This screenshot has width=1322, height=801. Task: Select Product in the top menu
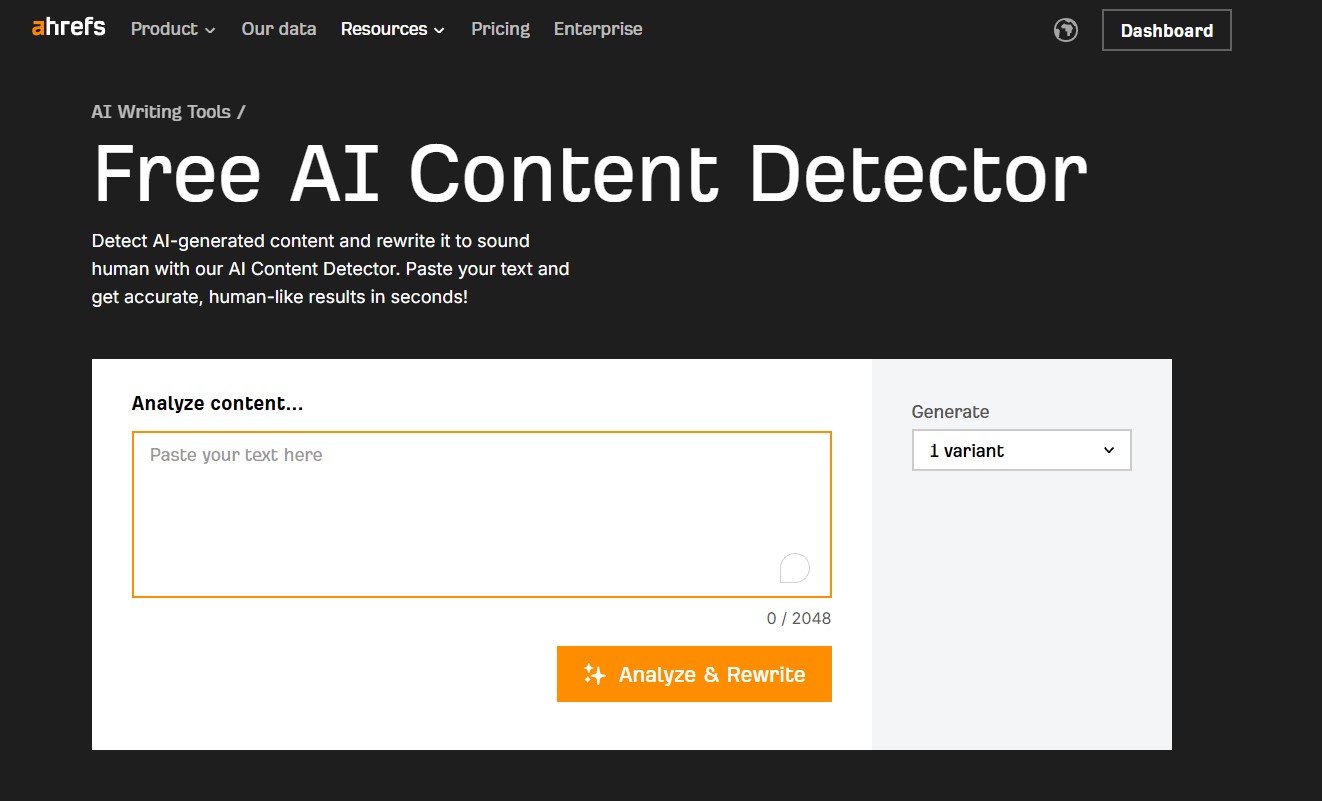pos(164,29)
